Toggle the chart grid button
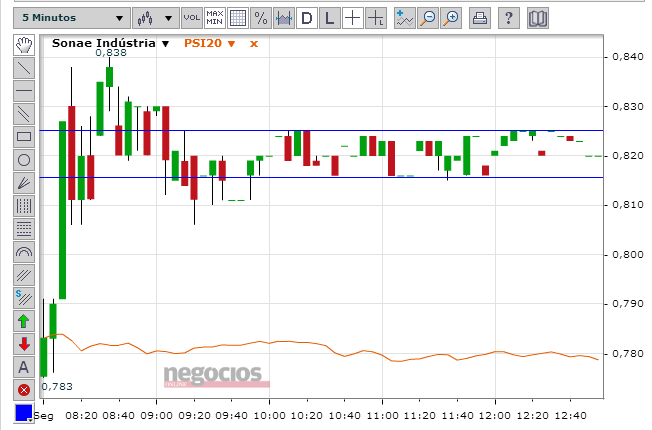 (x=238, y=18)
